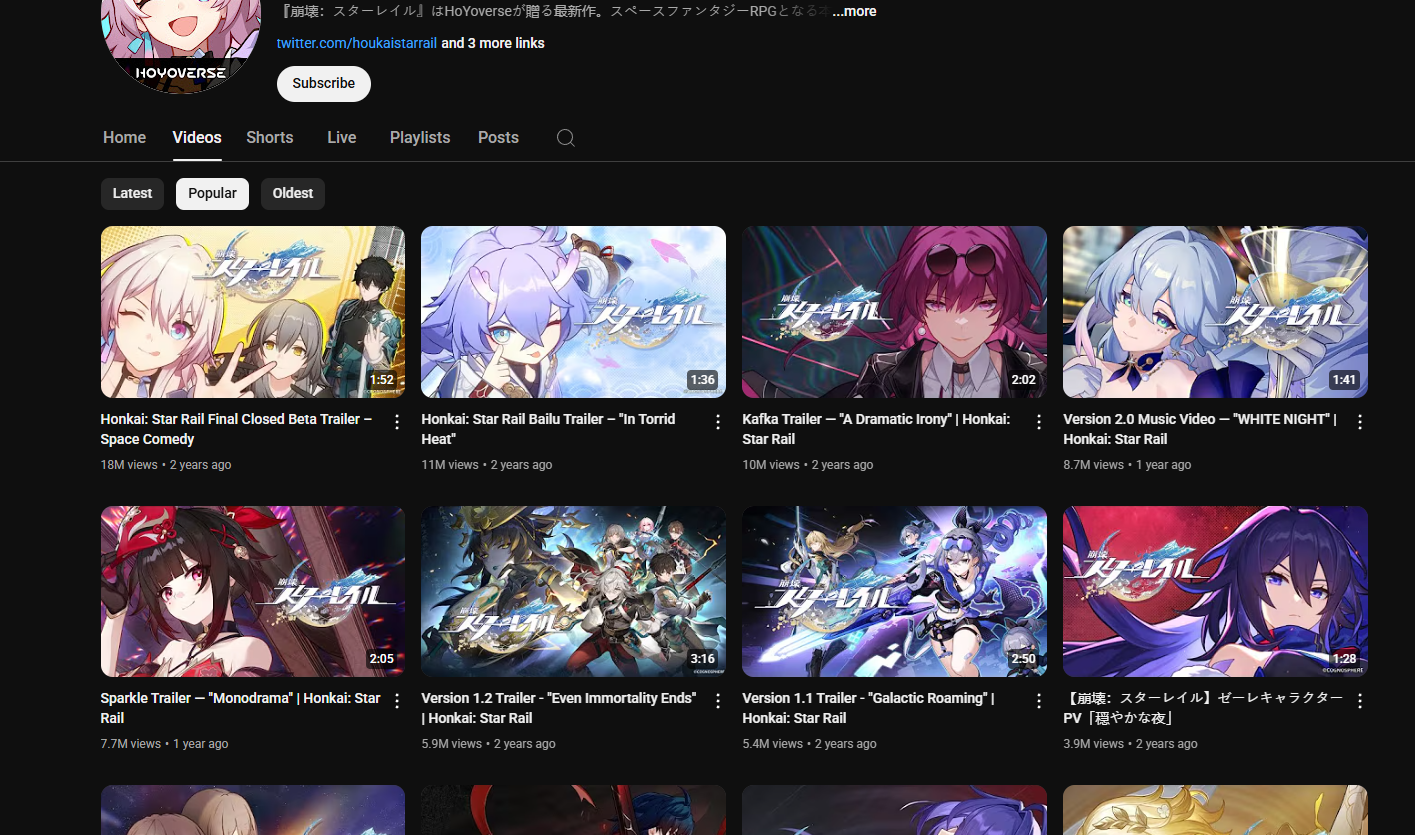Open the channel search magnifier icon
The width and height of the screenshot is (1415, 835).
click(566, 138)
